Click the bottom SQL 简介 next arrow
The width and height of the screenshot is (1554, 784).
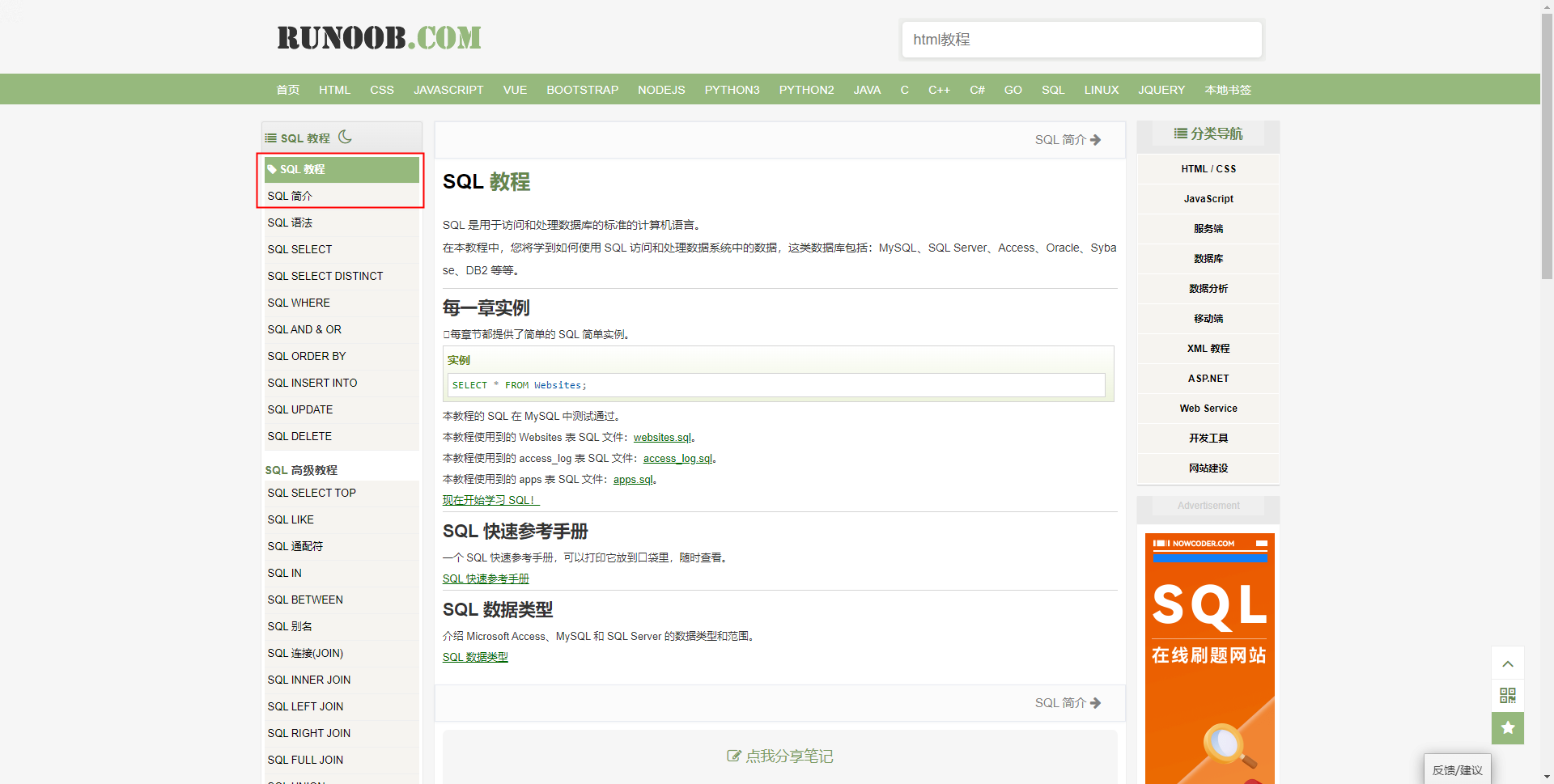1096,703
